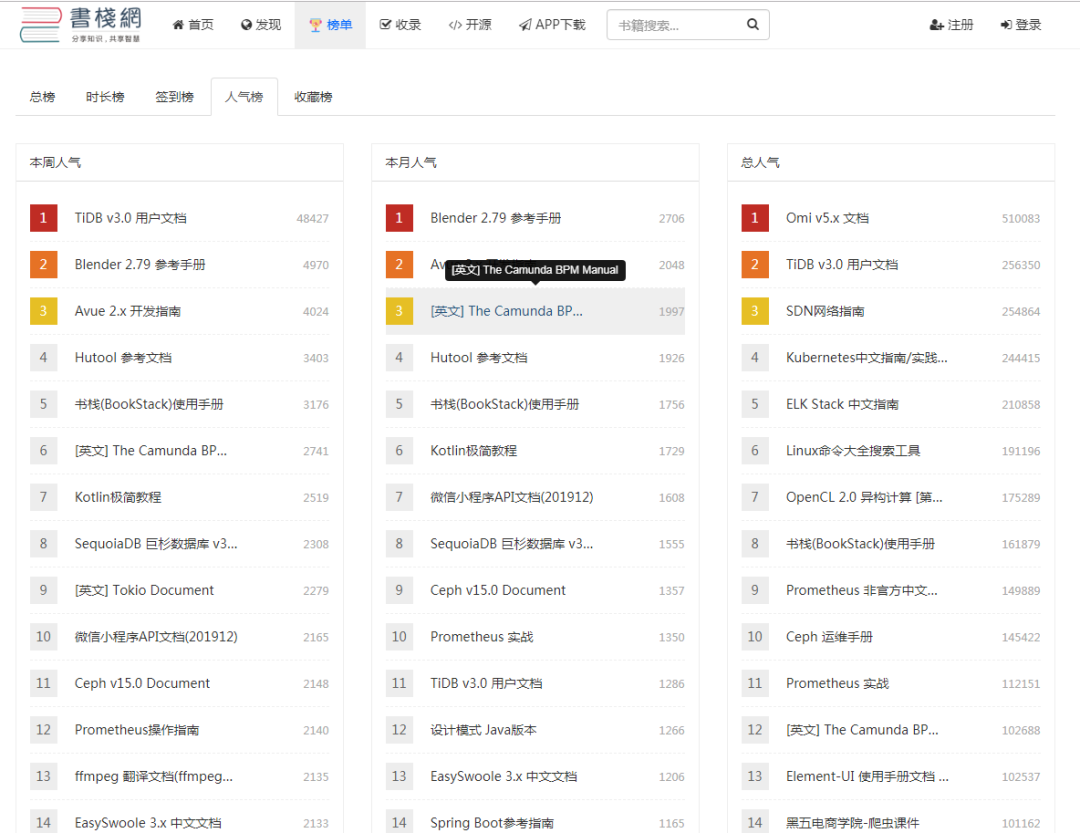Open weekly Hutool 参考文档 entry
This screenshot has height=833, width=1080.
tap(123, 358)
